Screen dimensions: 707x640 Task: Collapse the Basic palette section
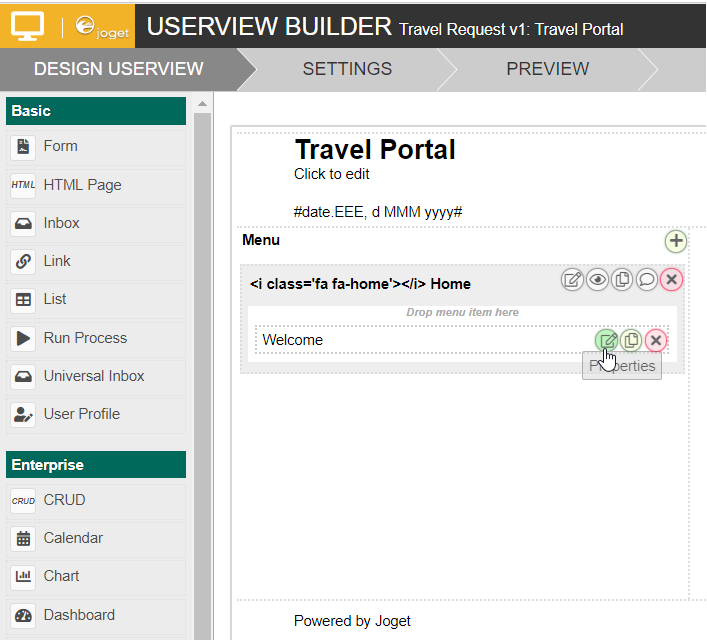click(96, 111)
